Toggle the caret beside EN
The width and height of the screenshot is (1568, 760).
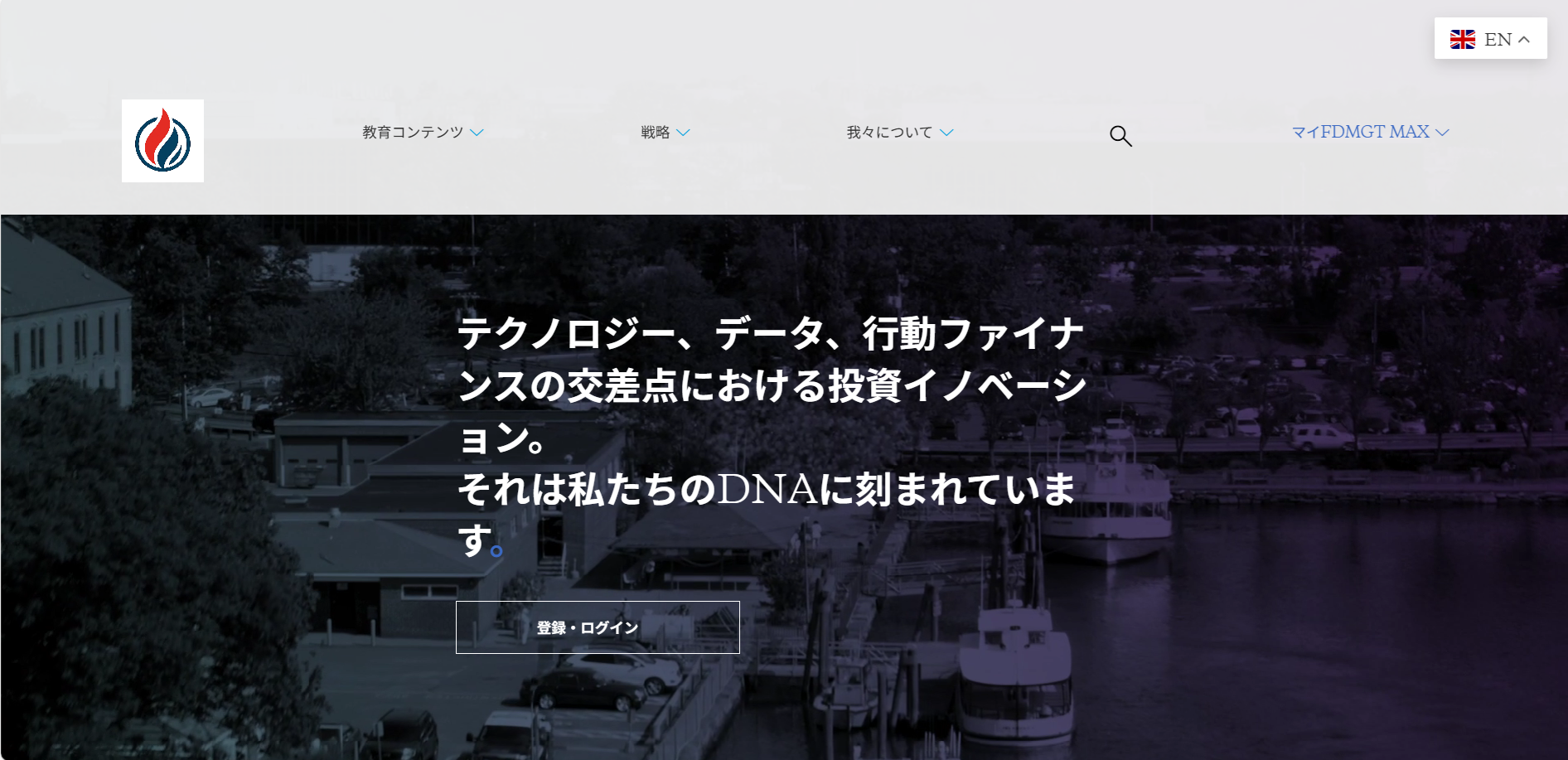click(x=1524, y=39)
